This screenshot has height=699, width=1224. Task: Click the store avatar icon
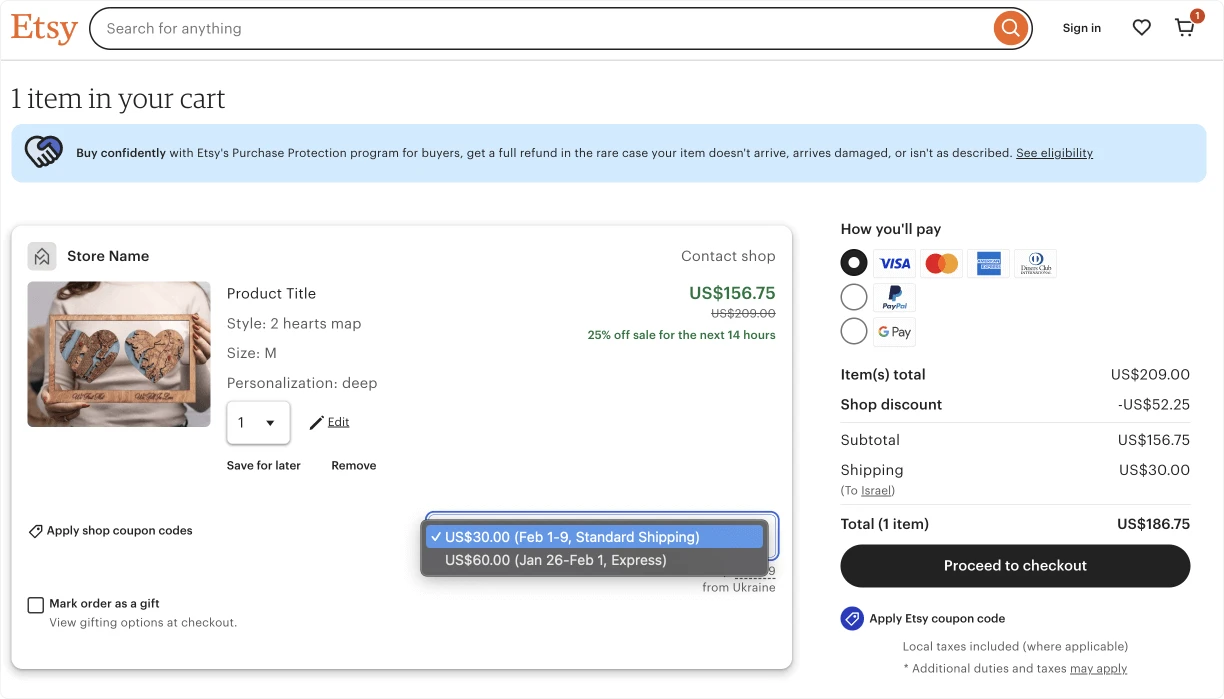click(x=42, y=256)
